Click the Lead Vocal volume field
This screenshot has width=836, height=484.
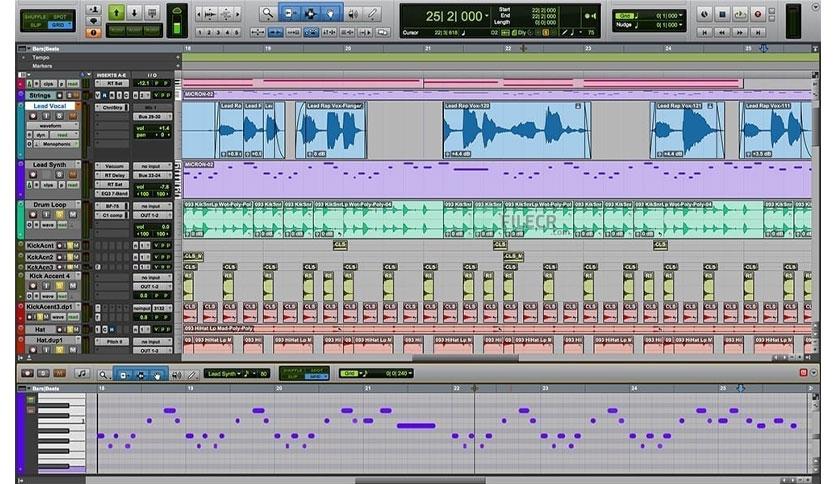click(x=152, y=128)
